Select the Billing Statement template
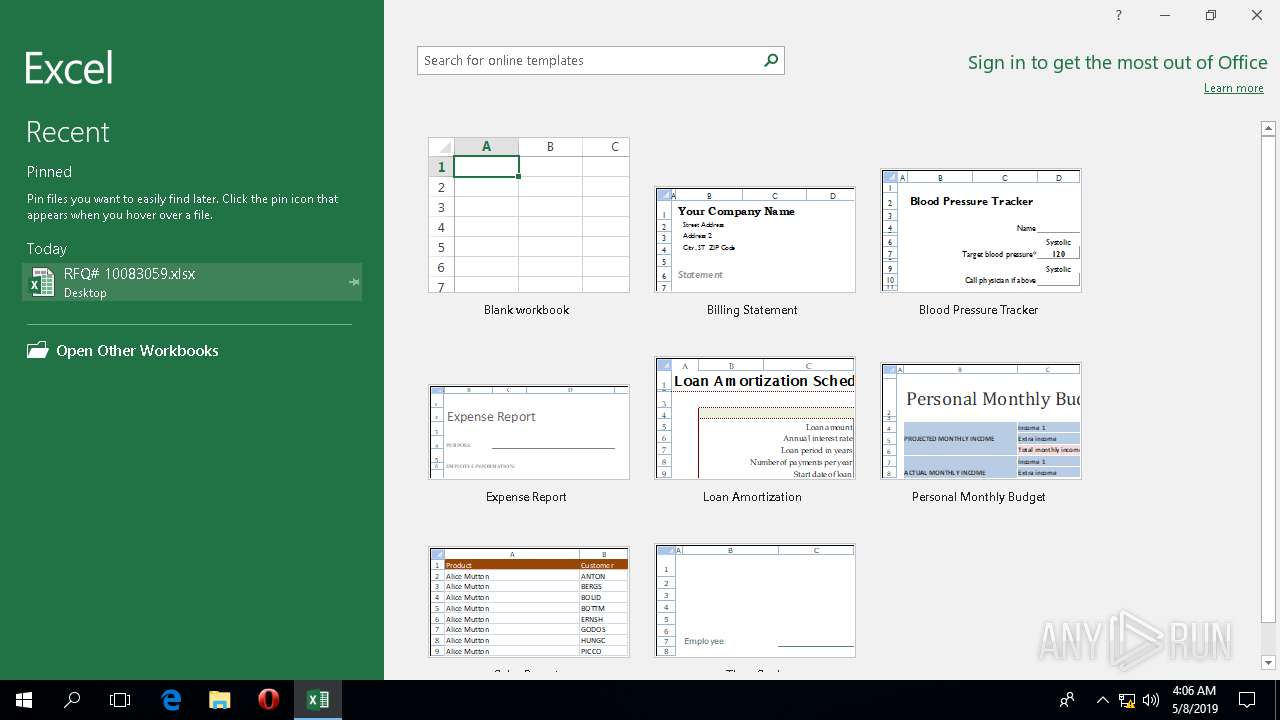This screenshot has height=720, width=1280. click(755, 239)
